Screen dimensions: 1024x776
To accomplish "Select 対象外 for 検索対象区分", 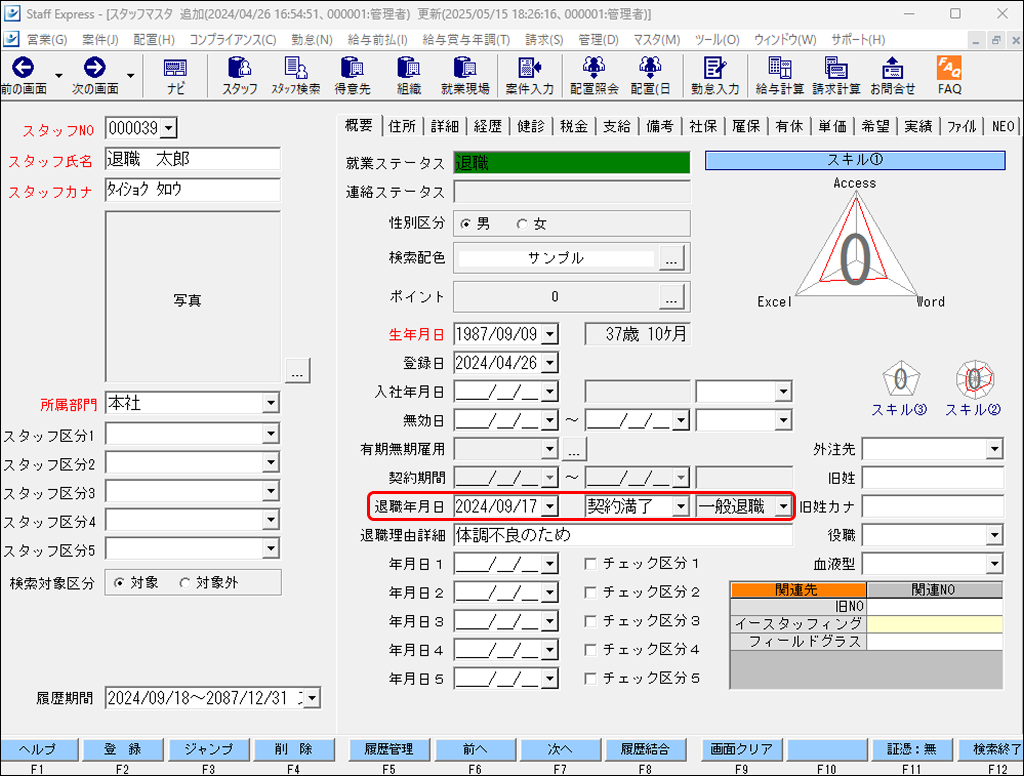I will coord(185,583).
